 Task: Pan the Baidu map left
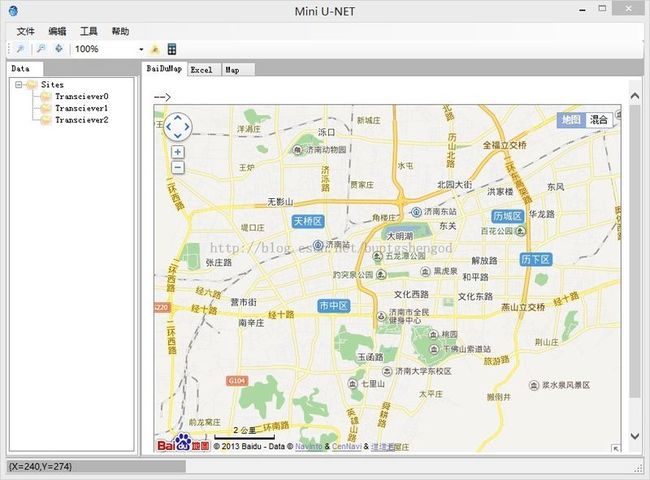click(x=169, y=127)
